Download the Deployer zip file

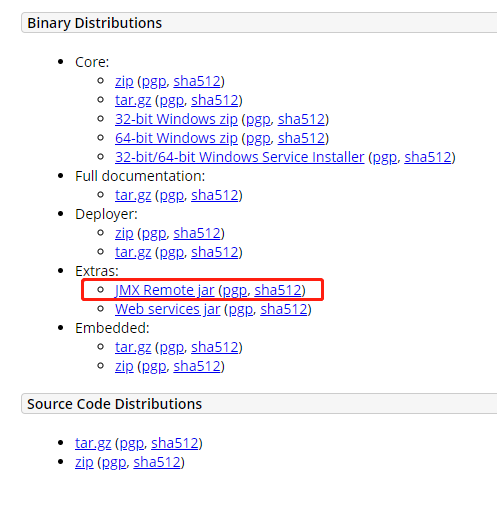coord(124,233)
